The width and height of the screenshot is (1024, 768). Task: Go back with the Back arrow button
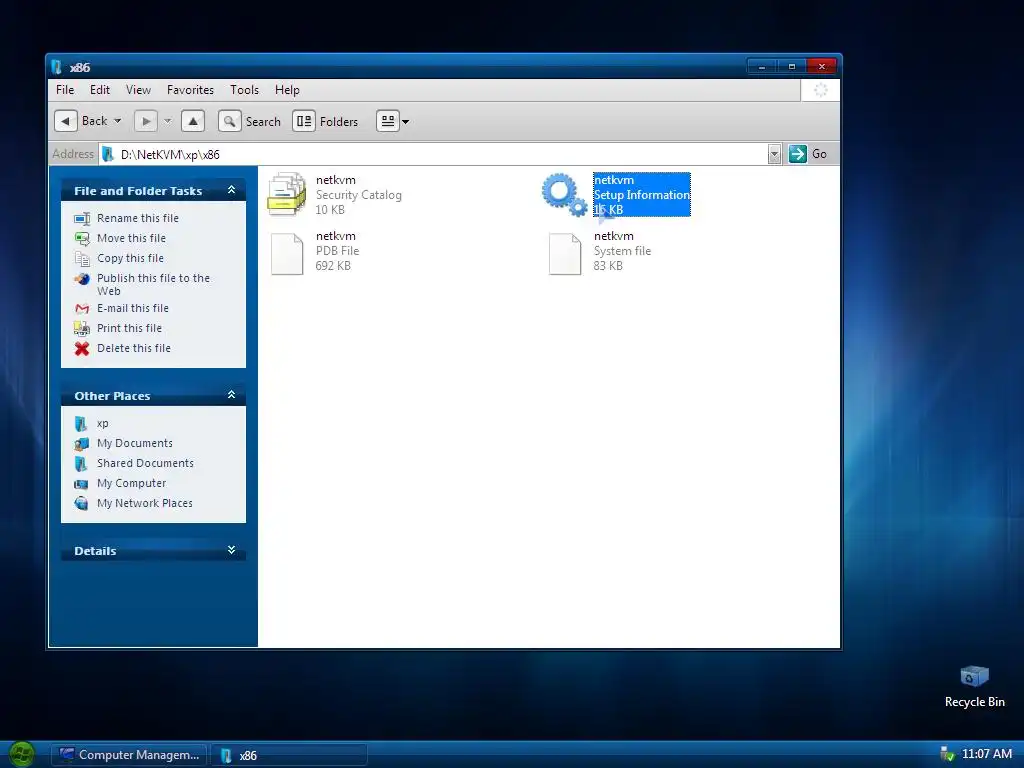pyautogui.click(x=66, y=121)
